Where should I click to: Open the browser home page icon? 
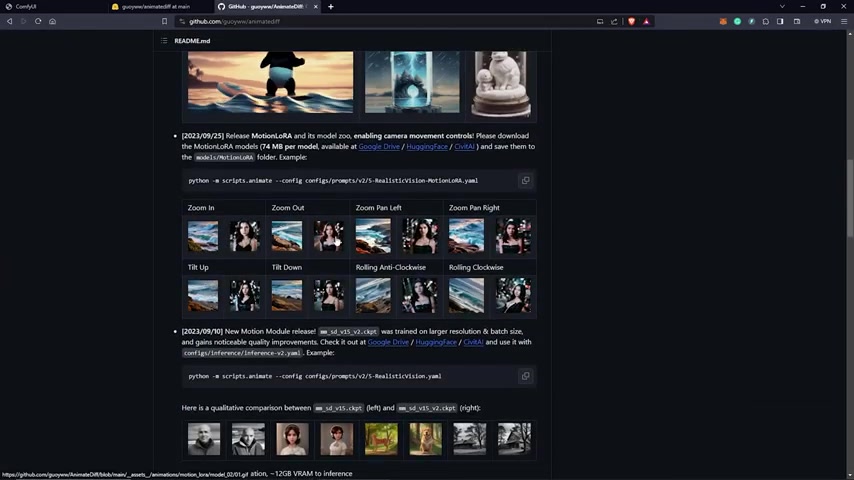52,21
